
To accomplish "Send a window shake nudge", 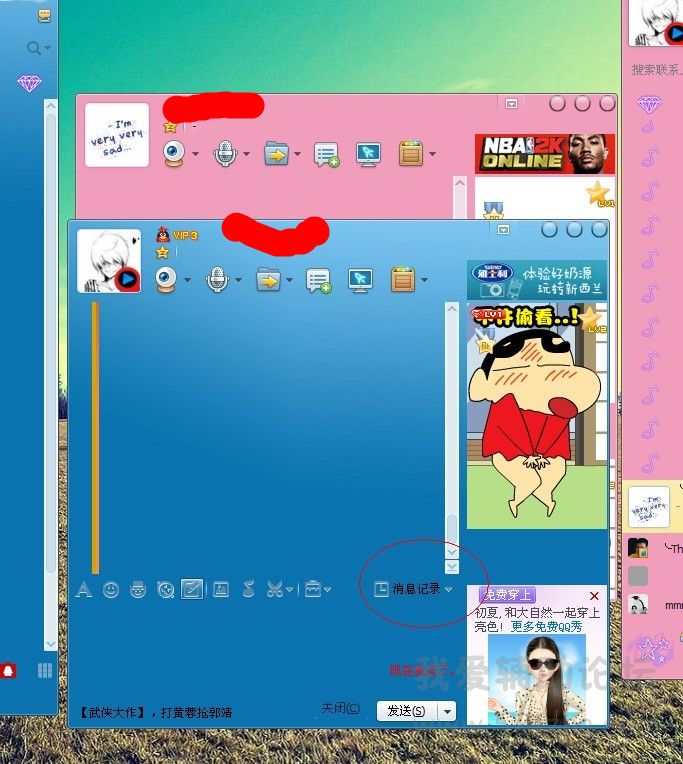I will point(166,590).
